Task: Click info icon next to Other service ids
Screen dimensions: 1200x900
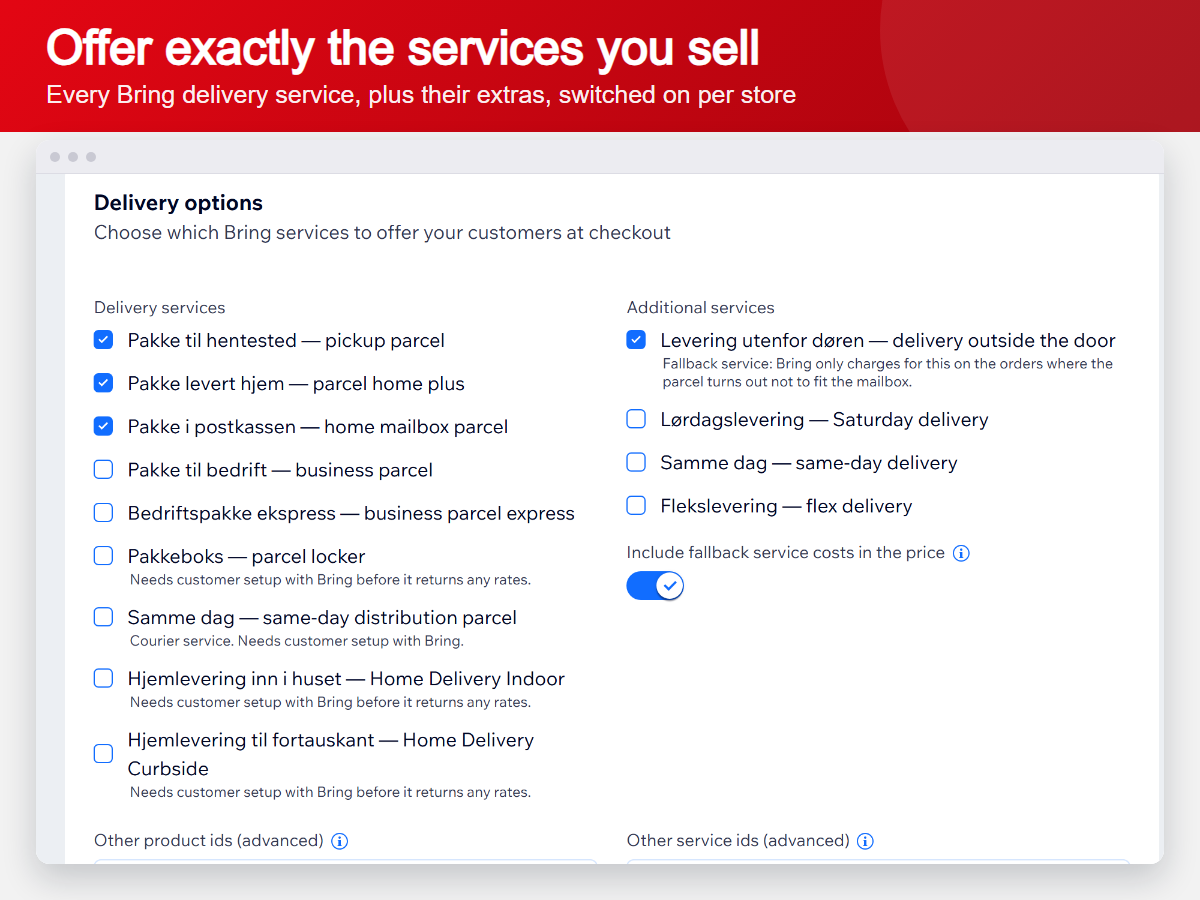Action: [x=865, y=841]
